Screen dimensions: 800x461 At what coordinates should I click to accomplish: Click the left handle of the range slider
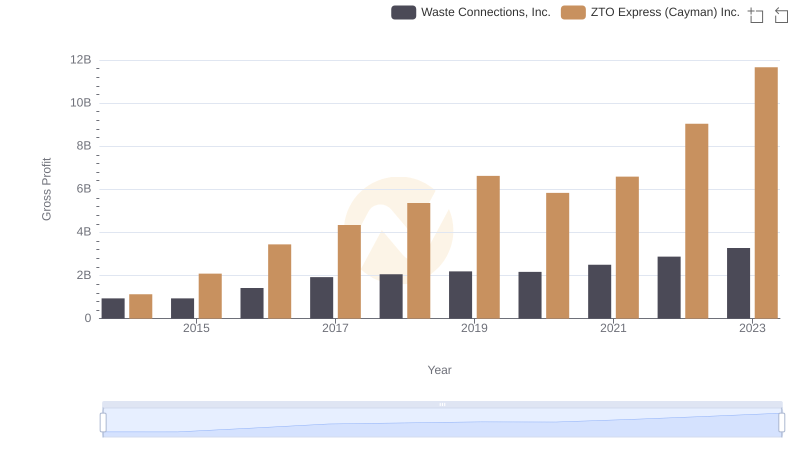click(103, 423)
